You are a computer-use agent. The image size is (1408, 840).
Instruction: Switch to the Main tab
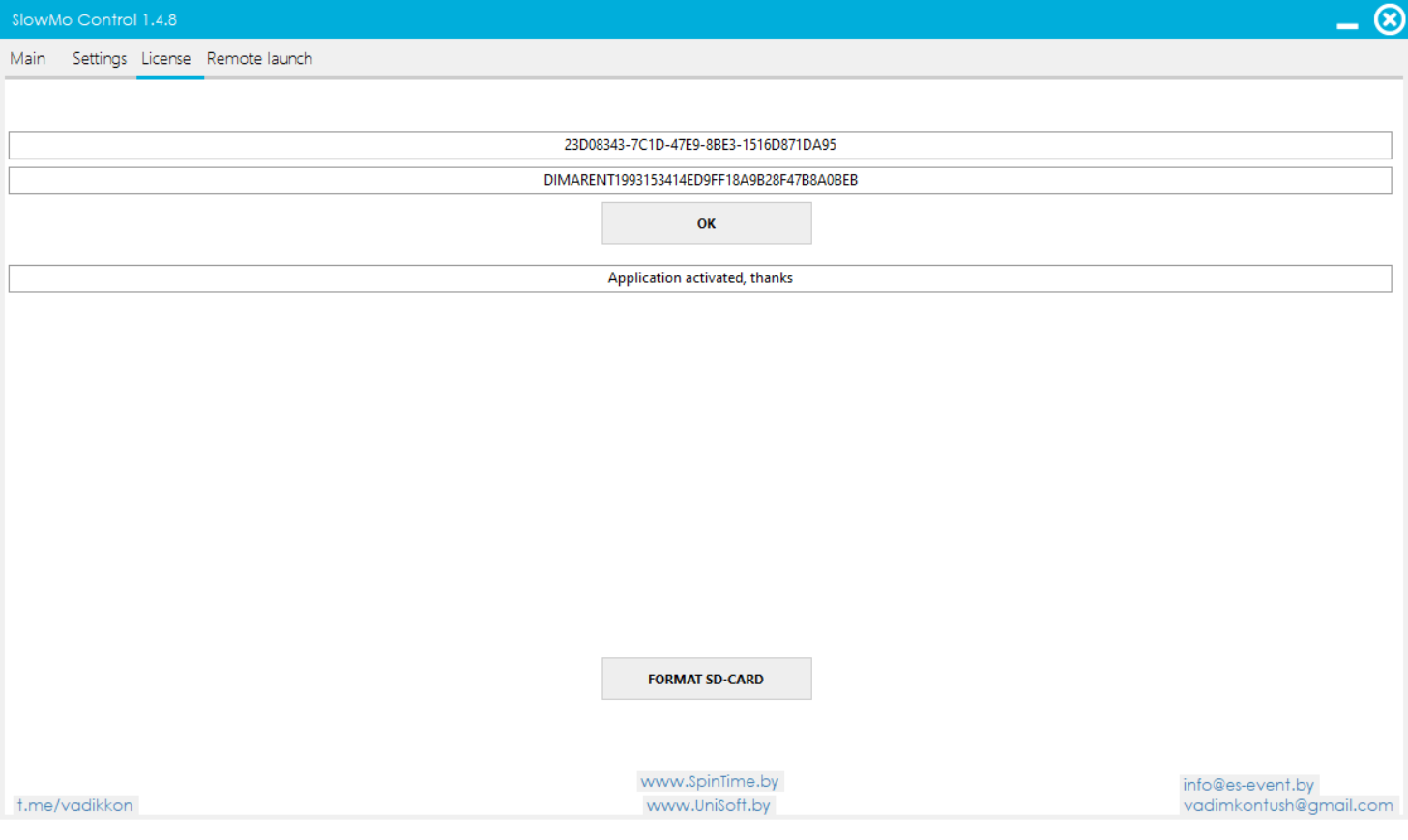(x=28, y=59)
